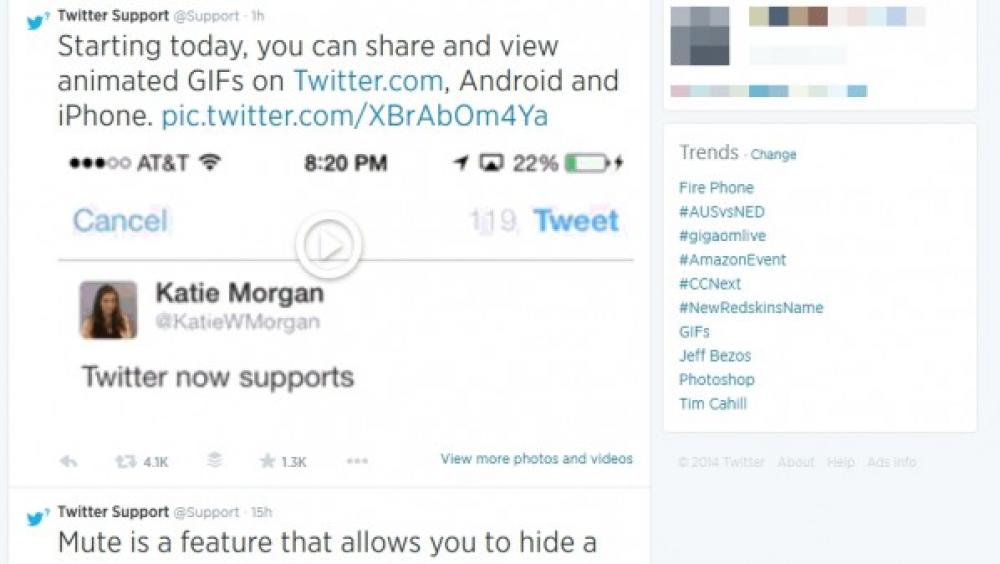The image size is (1000, 564).
Task: Select the #AUSvsNED trending hashtag
Action: coord(721,212)
